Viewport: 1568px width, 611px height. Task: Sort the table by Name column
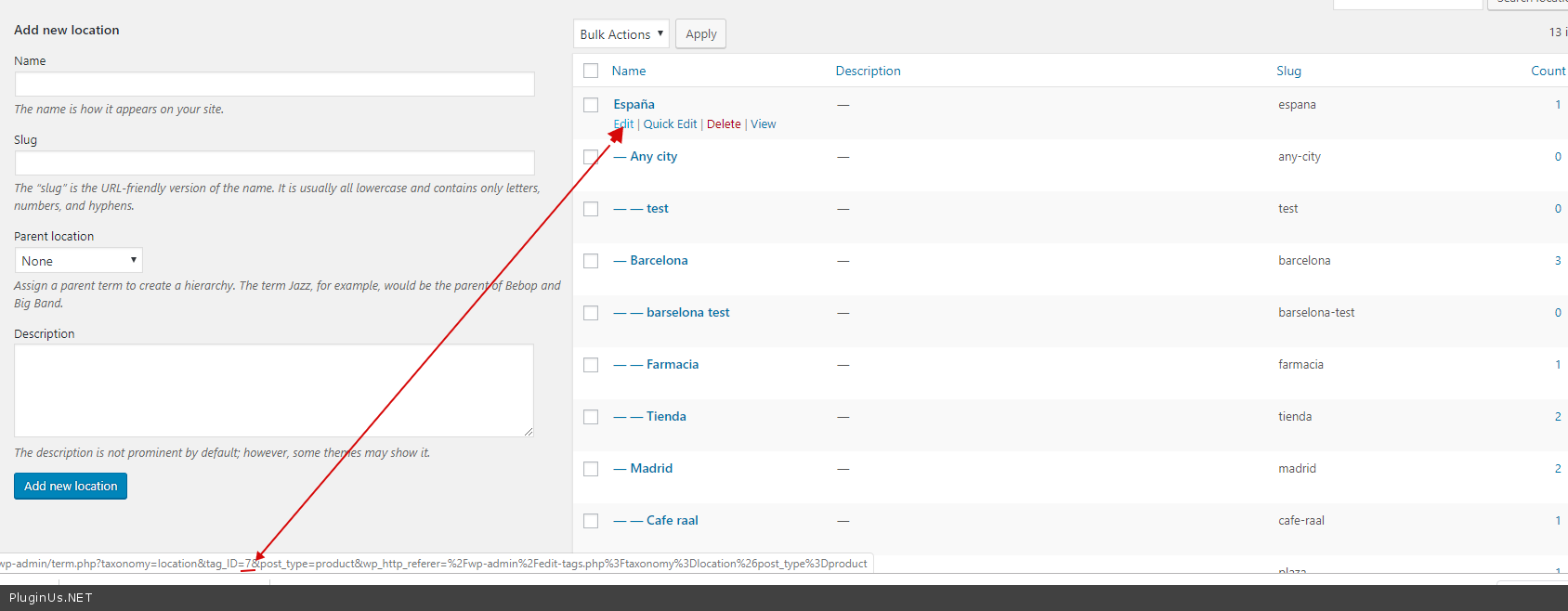[x=628, y=71]
